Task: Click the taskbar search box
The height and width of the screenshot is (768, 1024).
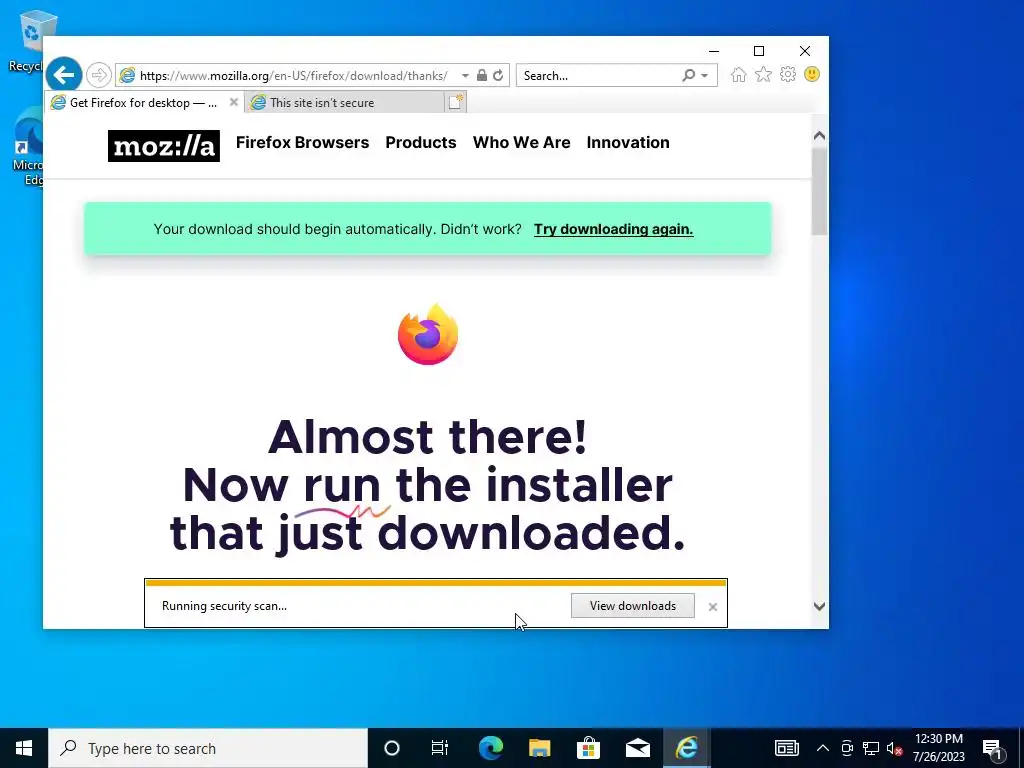Action: click(208, 748)
